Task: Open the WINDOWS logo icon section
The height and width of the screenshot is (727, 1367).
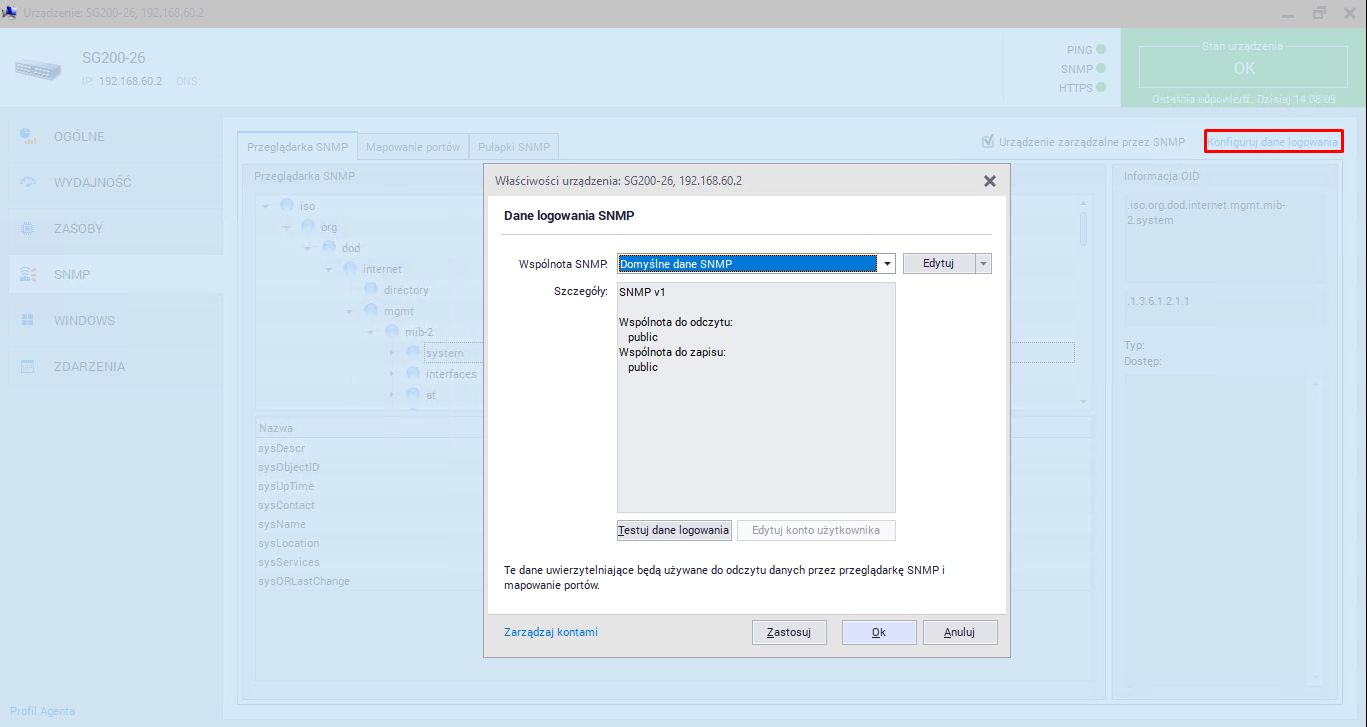Action: pos(28,320)
